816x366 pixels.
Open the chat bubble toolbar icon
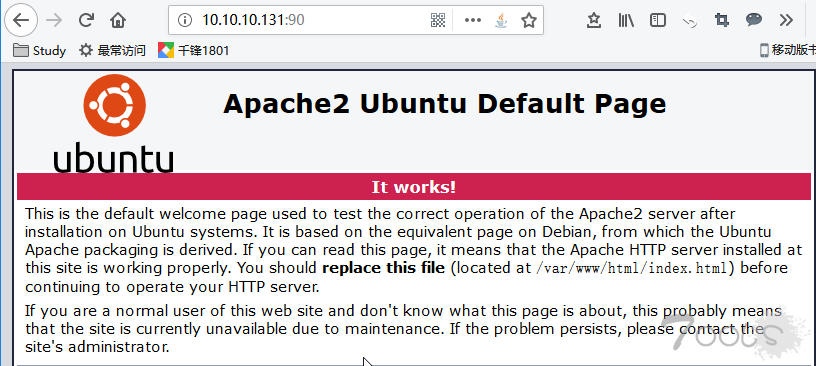click(754, 20)
